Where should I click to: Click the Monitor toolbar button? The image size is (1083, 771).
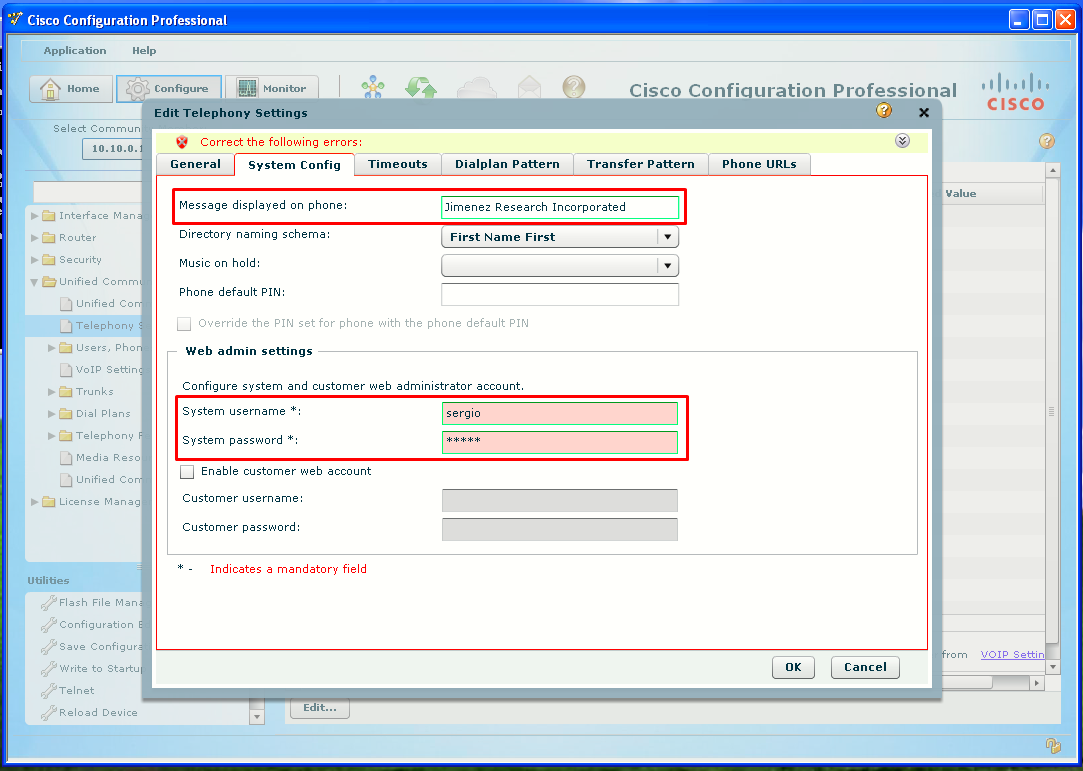point(272,89)
